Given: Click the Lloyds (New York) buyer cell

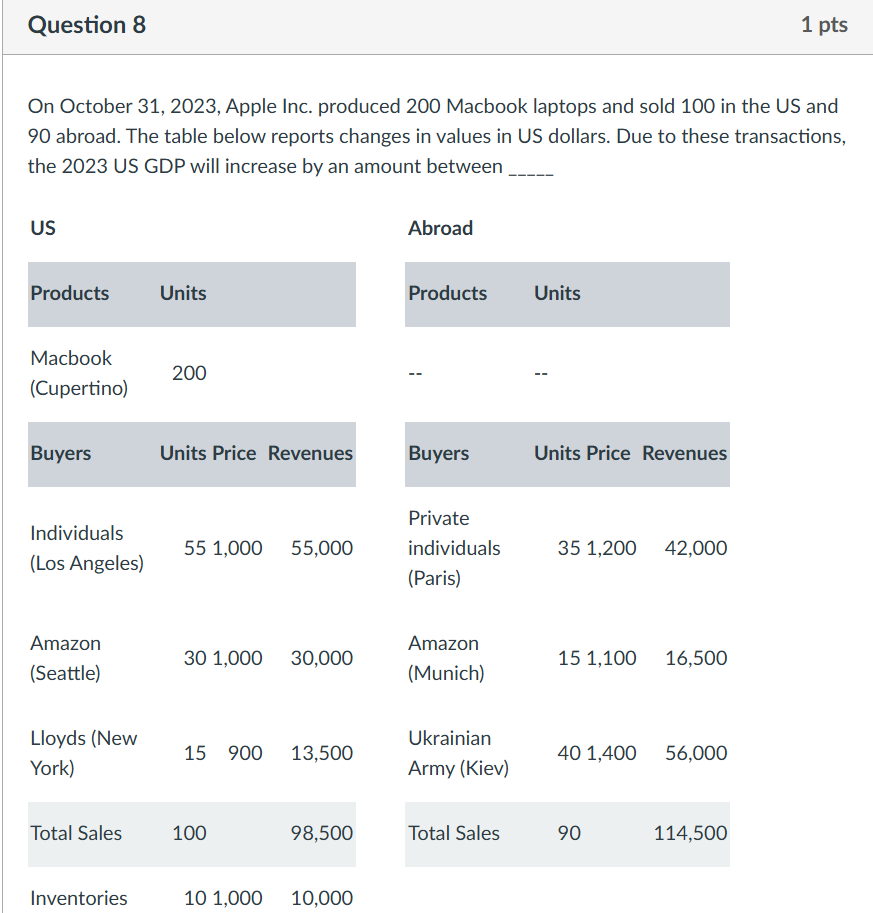Looking at the screenshot, I should tap(84, 753).
